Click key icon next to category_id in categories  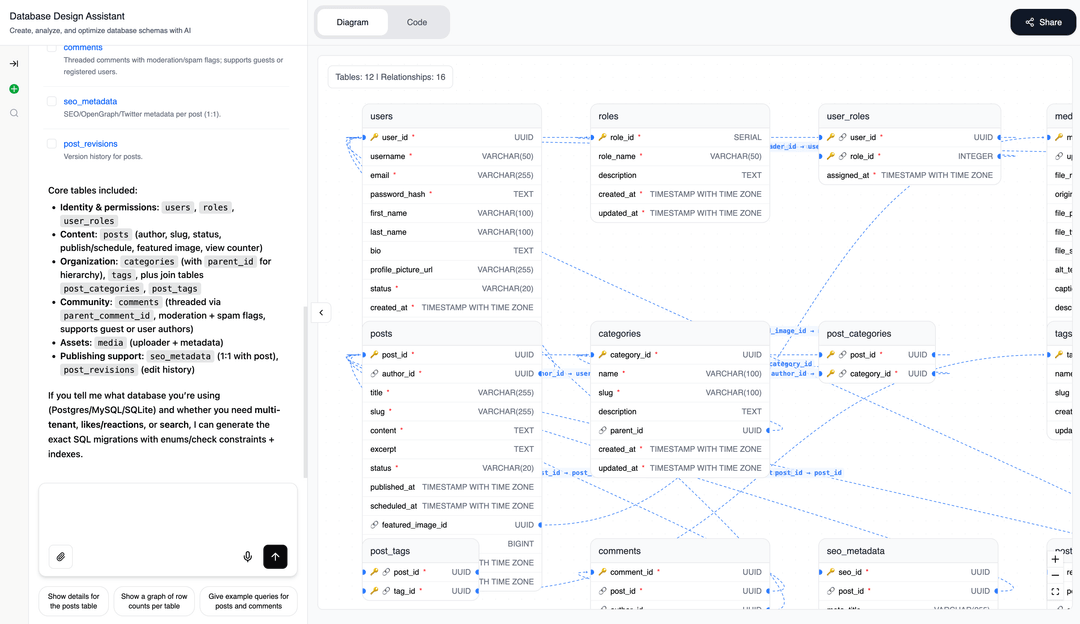603,355
